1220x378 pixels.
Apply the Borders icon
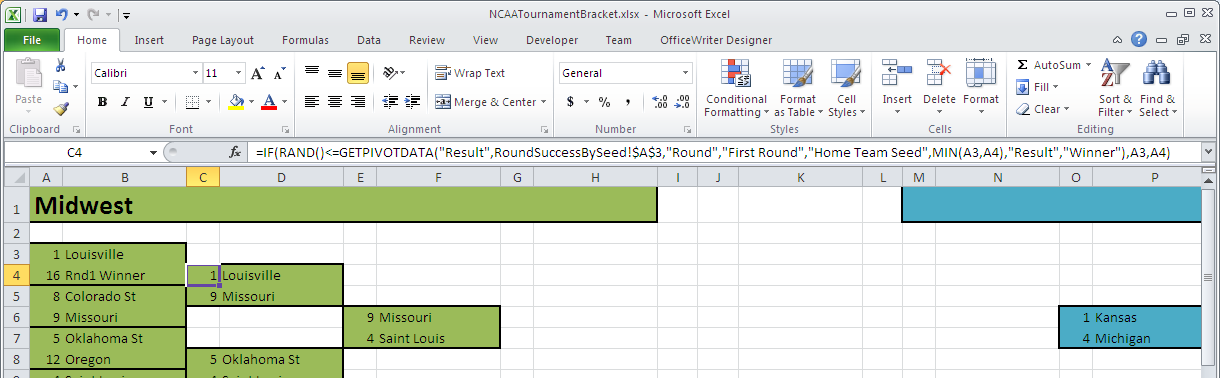click(192, 101)
